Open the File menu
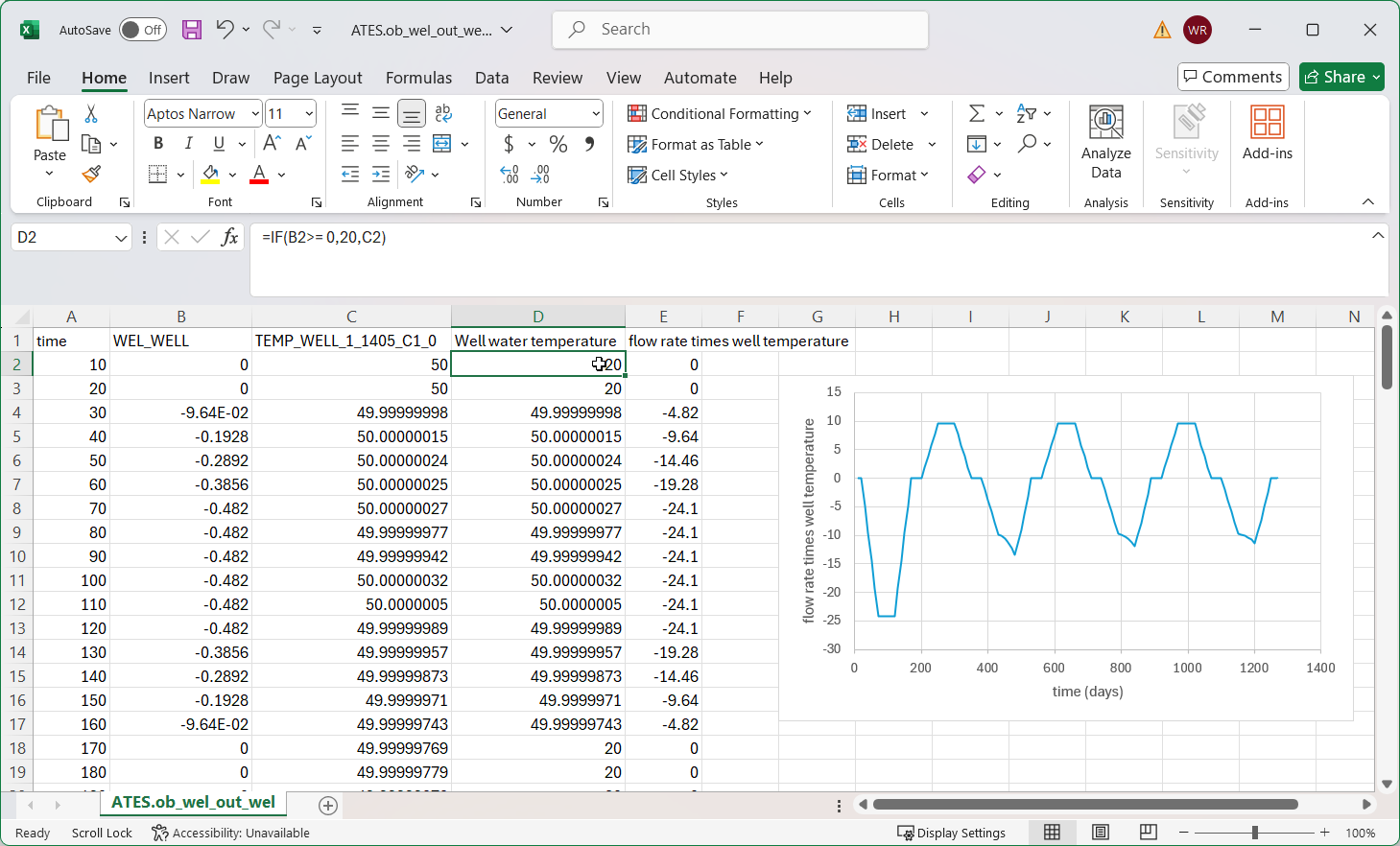Screen dimensions: 1400x846 point(38,78)
